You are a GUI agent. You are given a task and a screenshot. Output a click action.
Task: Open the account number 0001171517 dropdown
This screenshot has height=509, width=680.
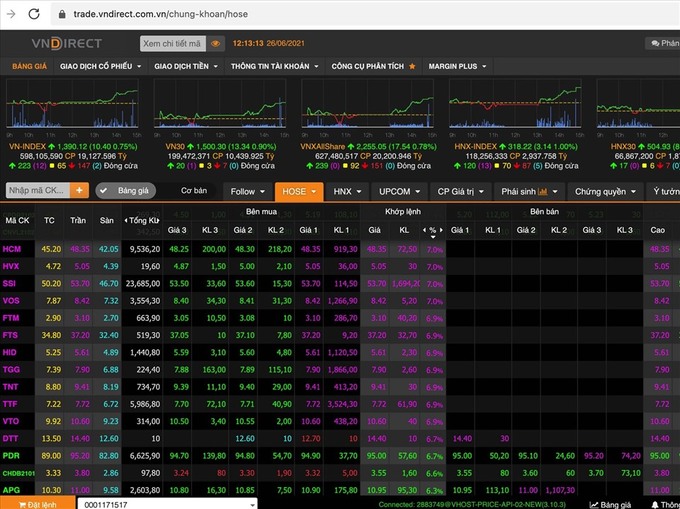[x=167, y=505]
